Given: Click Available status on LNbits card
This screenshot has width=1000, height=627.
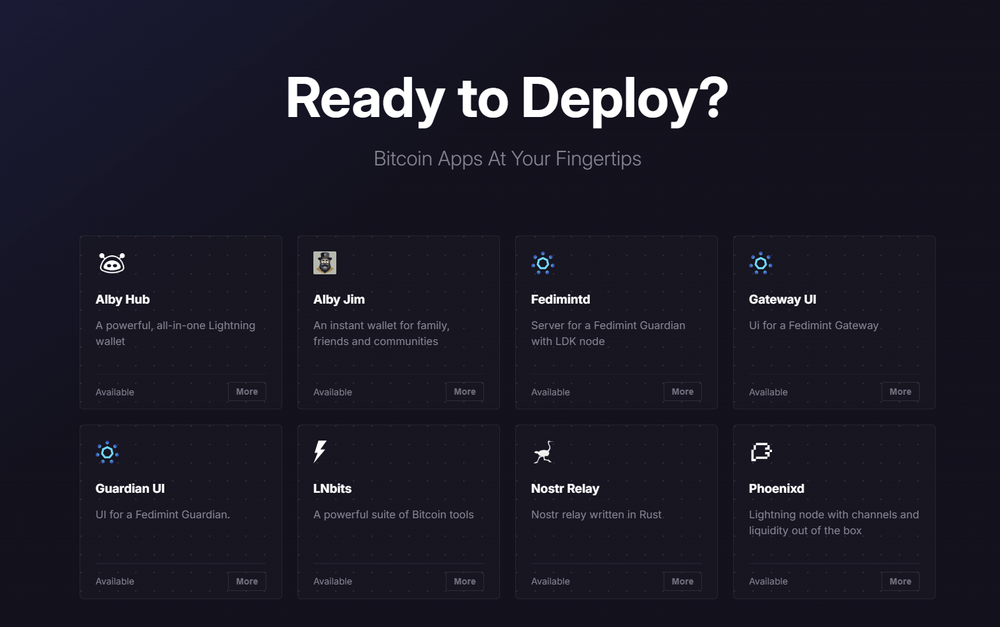Looking at the screenshot, I should tap(332, 582).
